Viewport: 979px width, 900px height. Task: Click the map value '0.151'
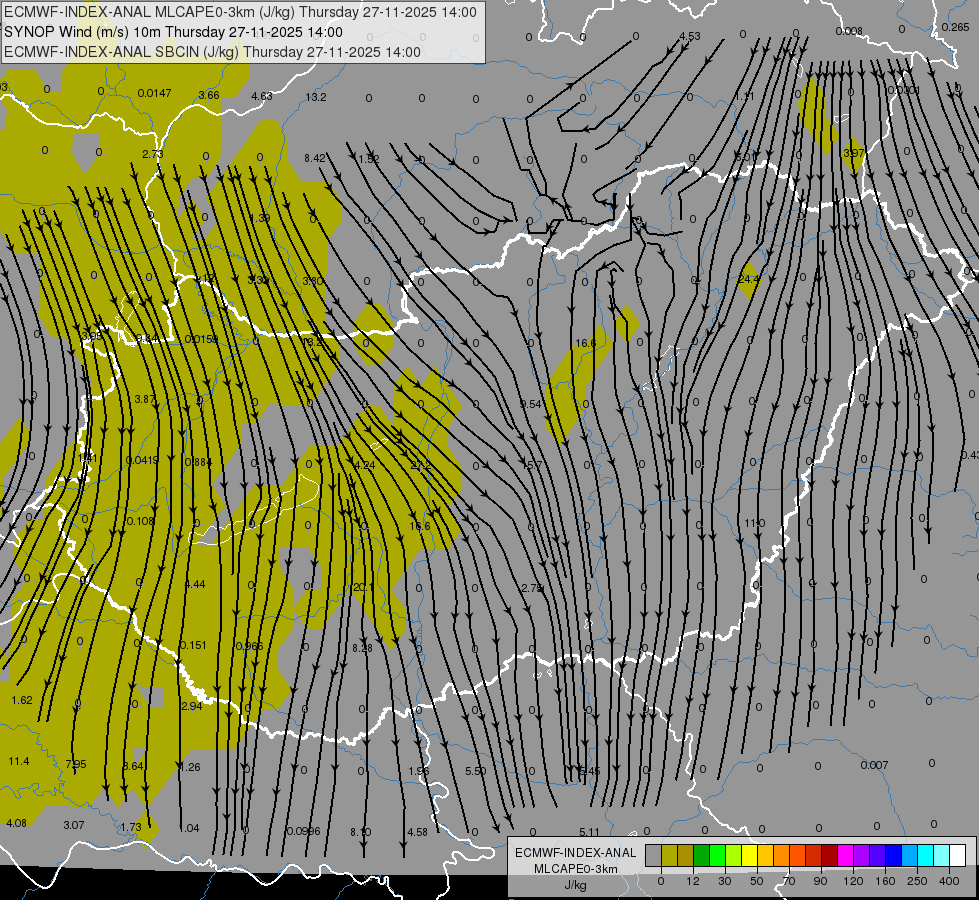[x=193, y=645]
